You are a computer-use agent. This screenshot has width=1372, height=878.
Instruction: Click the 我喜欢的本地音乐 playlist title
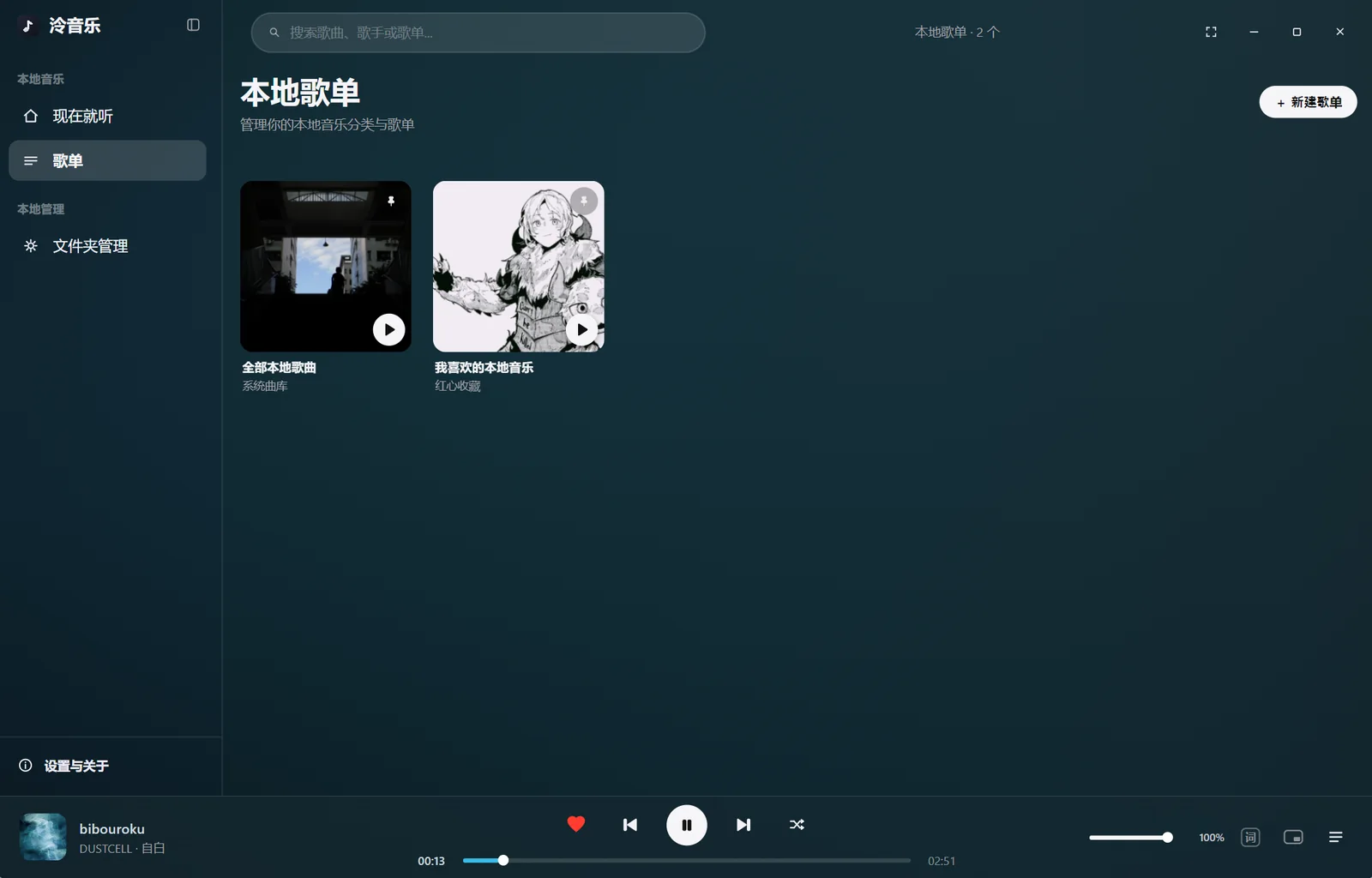pos(484,367)
